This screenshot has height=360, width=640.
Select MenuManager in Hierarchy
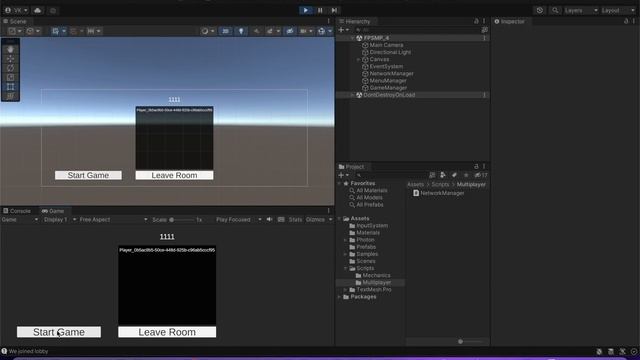click(x=388, y=81)
